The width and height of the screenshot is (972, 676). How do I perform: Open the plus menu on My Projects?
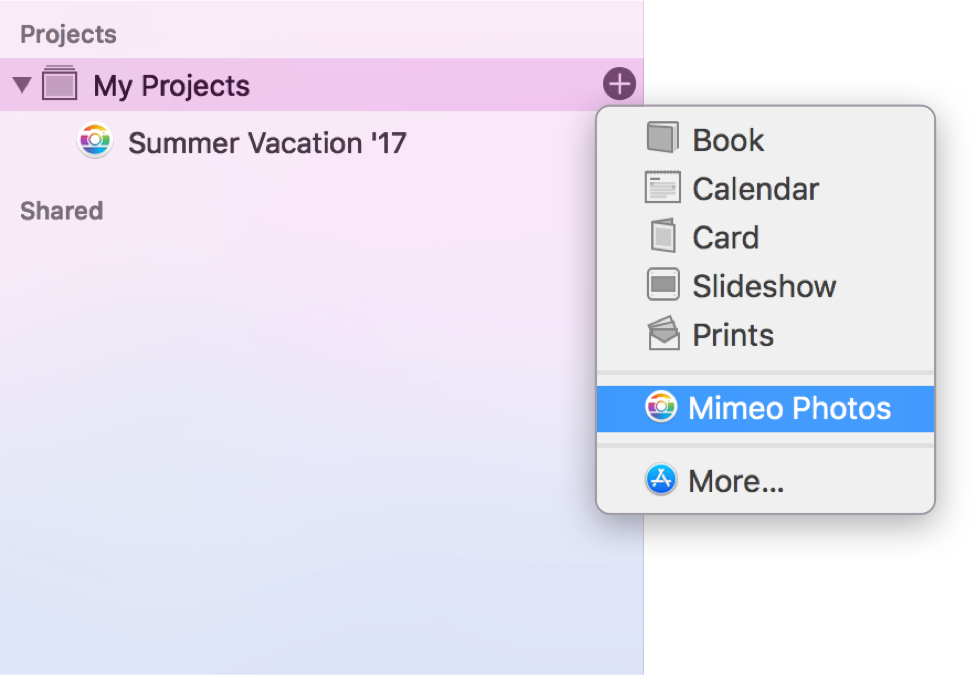point(619,84)
